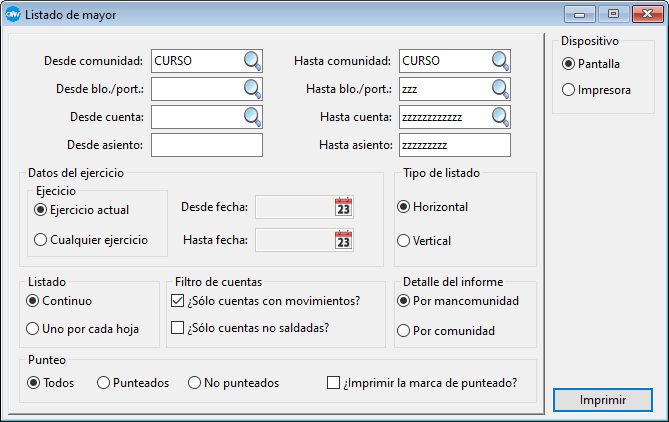Open the Desde fecha calendar picker
This screenshot has width=669, height=422.
coord(343,207)
